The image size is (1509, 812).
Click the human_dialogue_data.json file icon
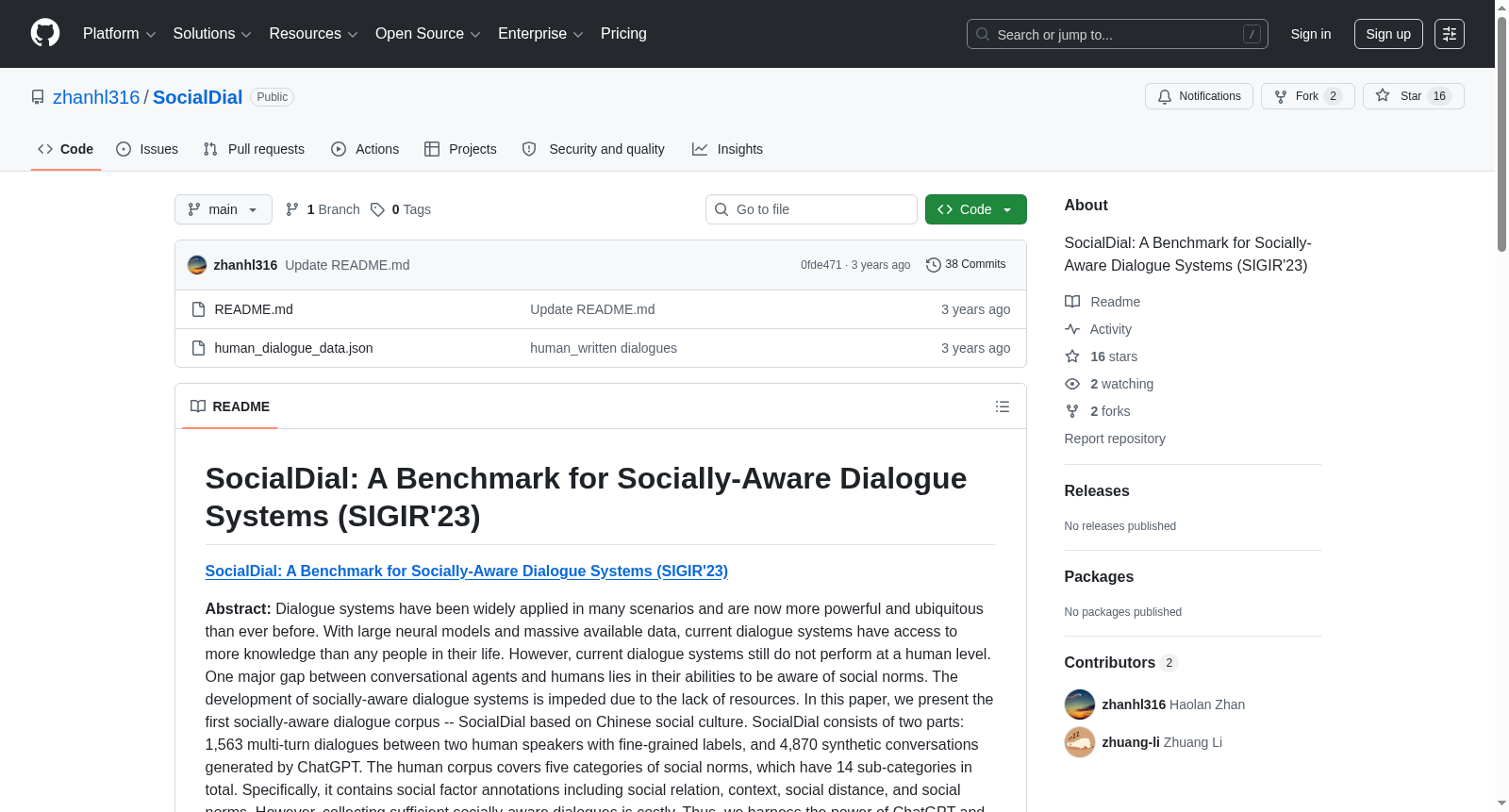[x=198, y=348]
